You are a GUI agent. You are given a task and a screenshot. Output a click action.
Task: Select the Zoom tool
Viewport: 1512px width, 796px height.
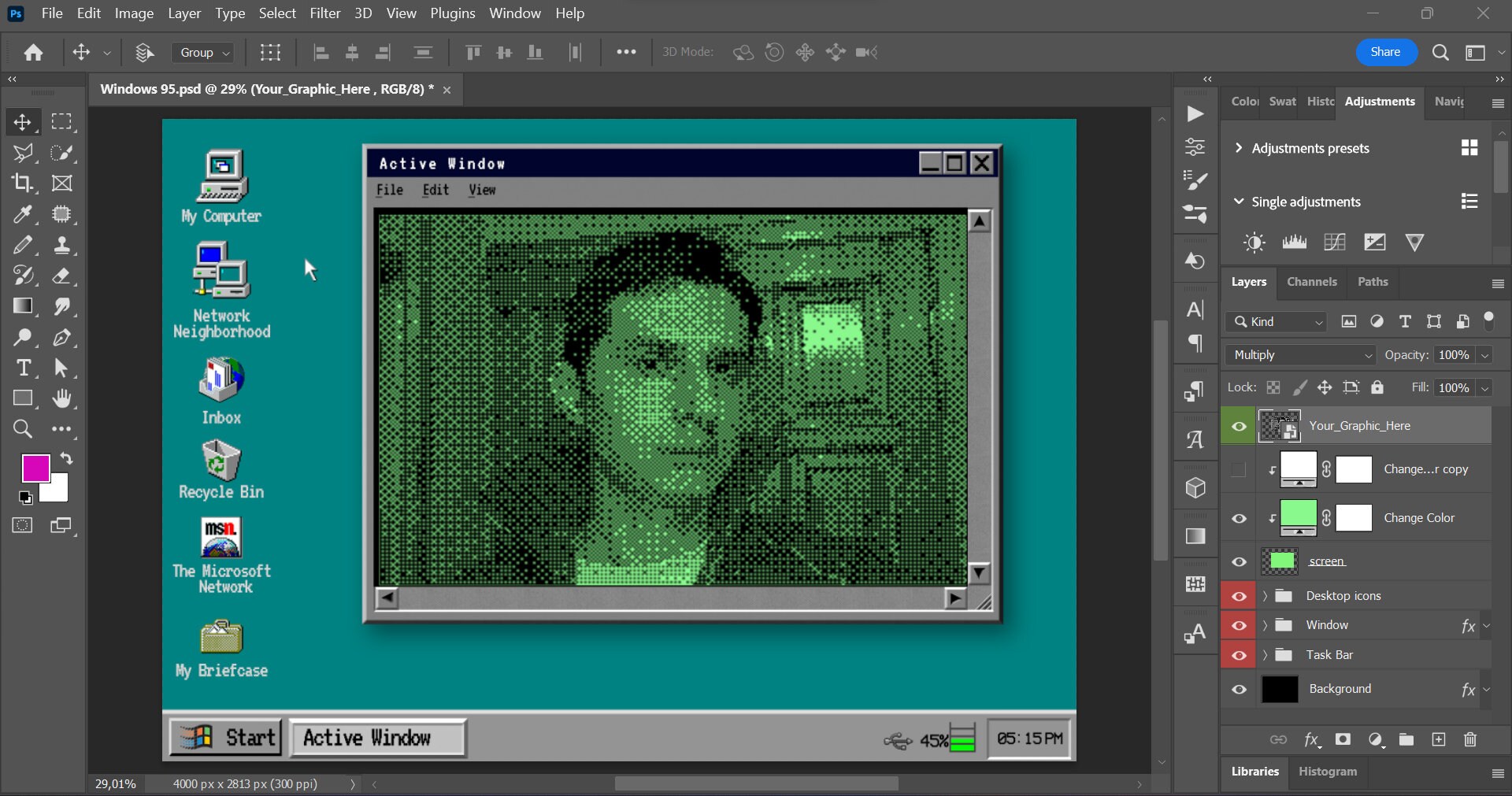(23, 429)
